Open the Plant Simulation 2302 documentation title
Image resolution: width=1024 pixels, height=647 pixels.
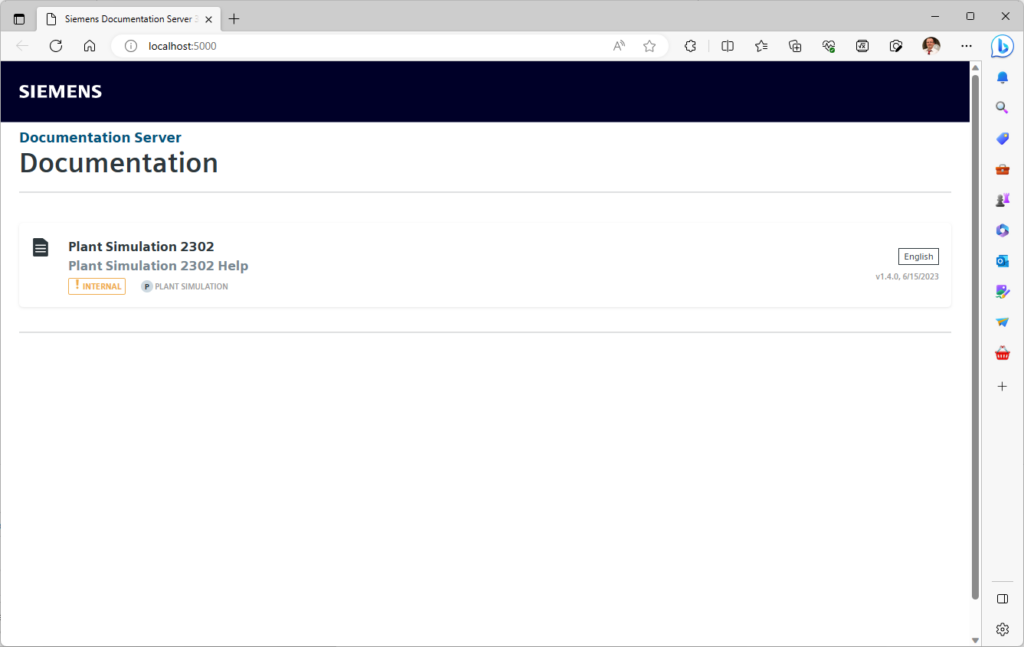141,247
